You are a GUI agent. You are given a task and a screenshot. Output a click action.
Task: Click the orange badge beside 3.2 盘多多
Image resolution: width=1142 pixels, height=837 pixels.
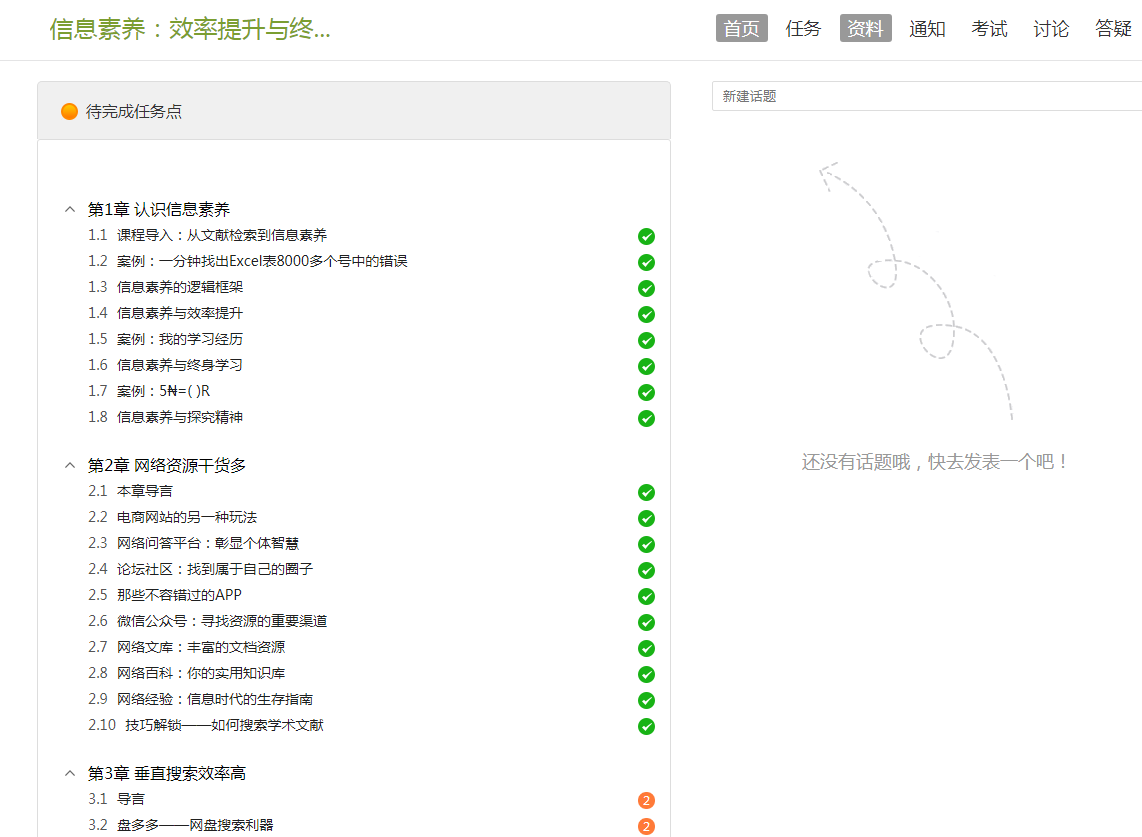[x=646, y=827]
